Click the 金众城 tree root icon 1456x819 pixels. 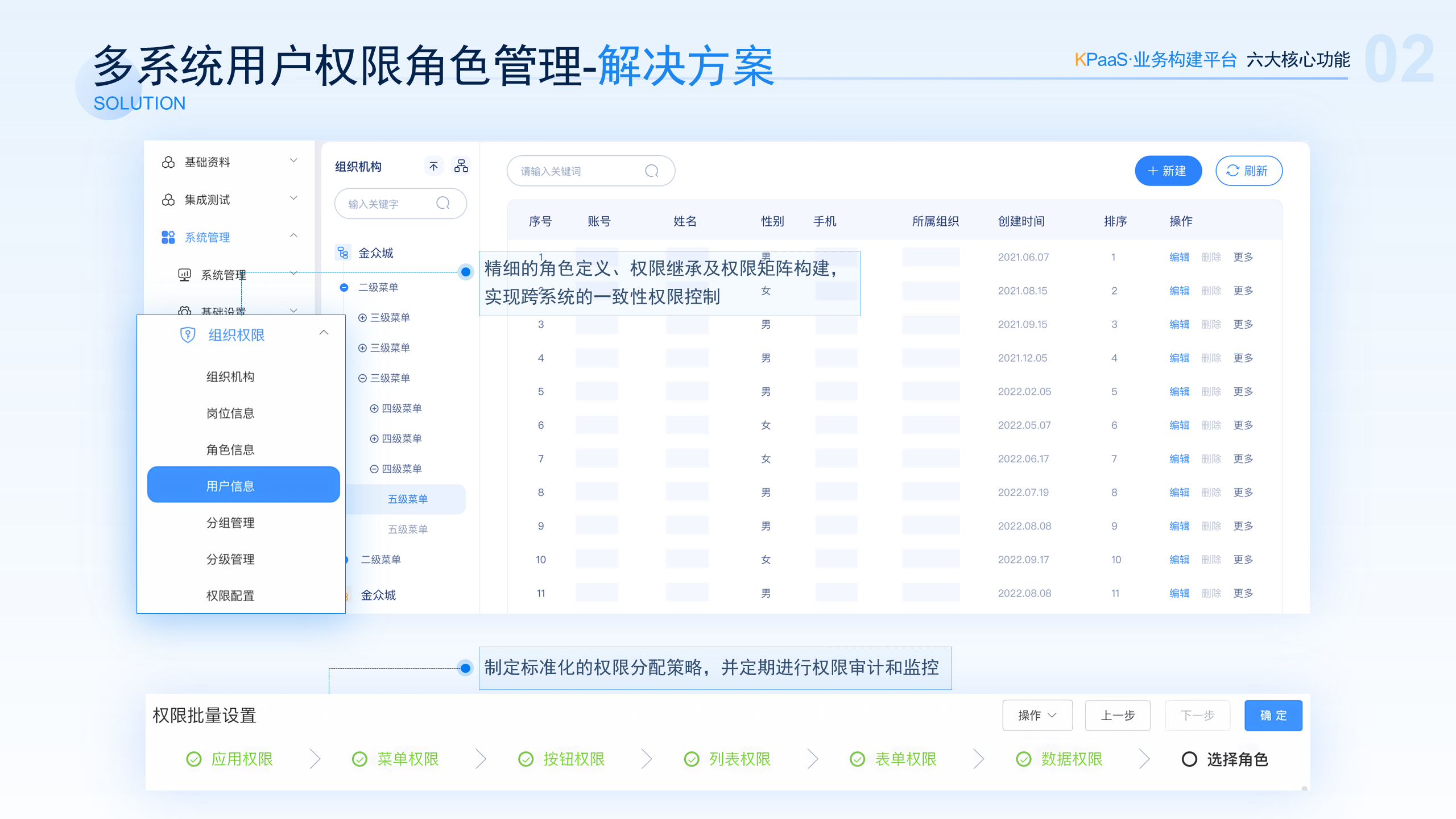(342, 253)
